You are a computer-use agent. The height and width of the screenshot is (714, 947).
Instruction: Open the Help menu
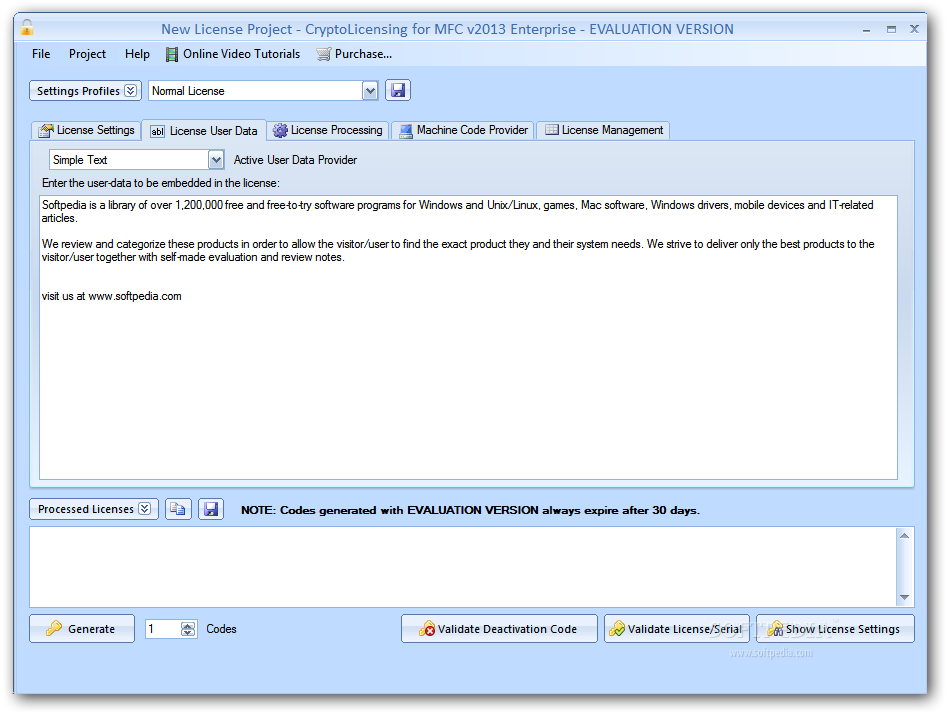137,54
